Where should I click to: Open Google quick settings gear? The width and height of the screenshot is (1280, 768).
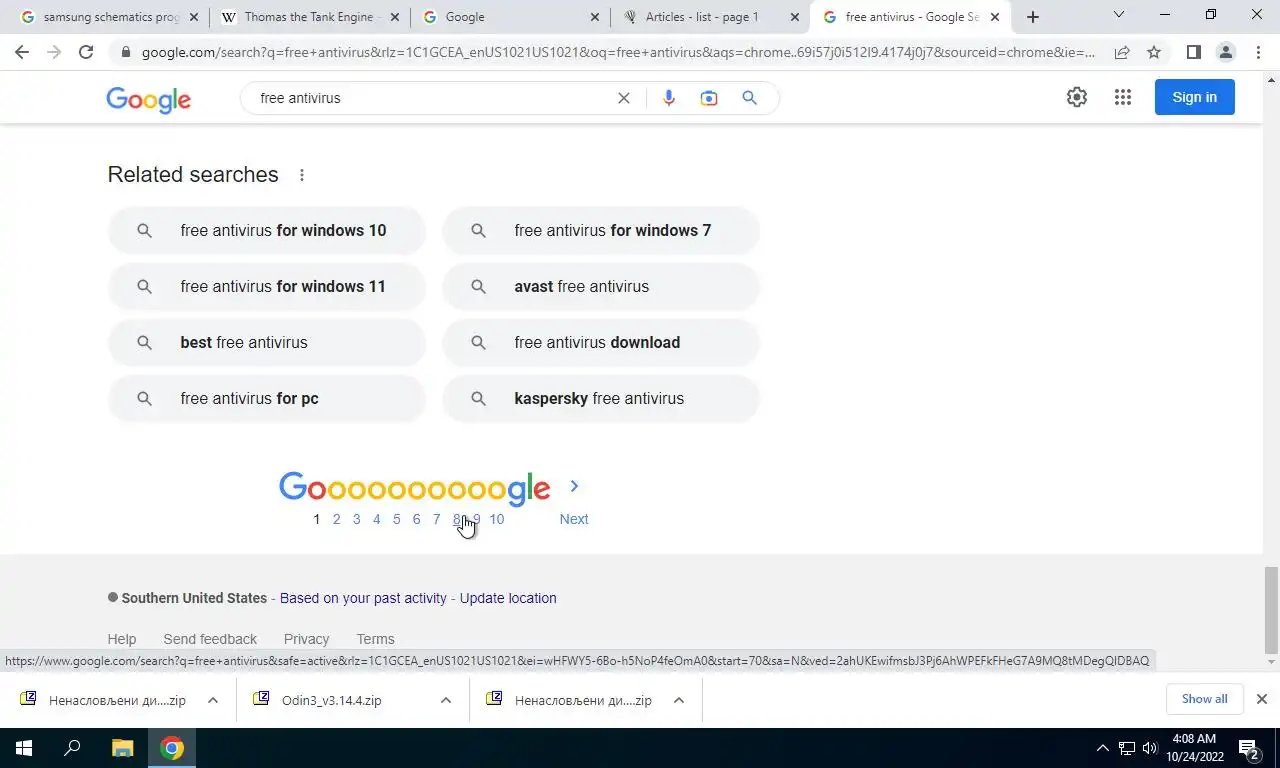pyautogui.click(x=1077, y=97)
